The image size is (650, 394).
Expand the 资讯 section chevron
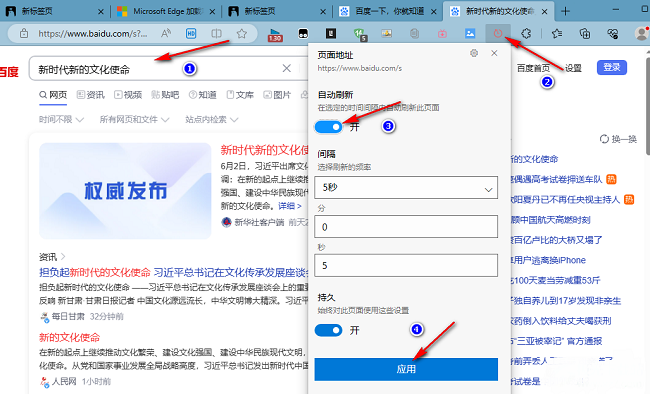(x=63, y=257)
